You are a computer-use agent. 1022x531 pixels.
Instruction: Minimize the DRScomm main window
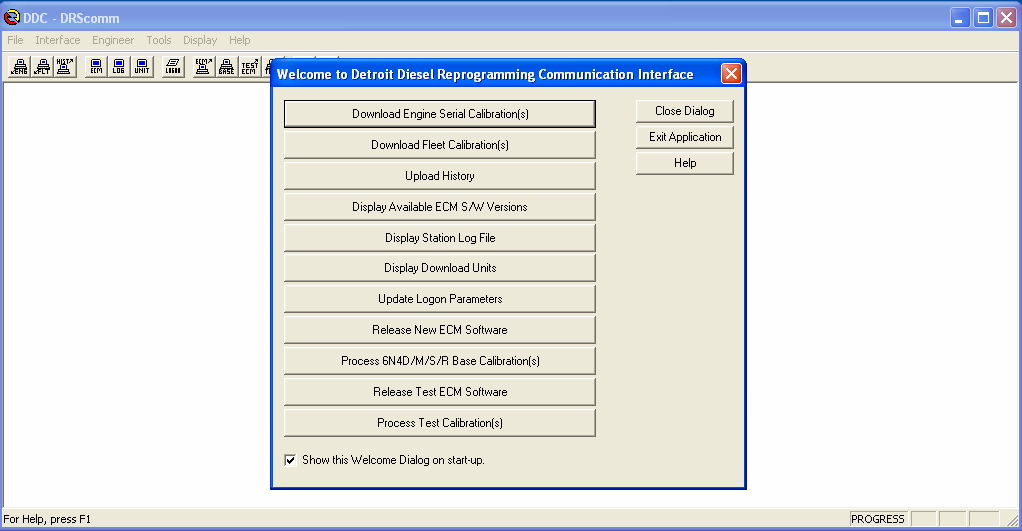959,18
